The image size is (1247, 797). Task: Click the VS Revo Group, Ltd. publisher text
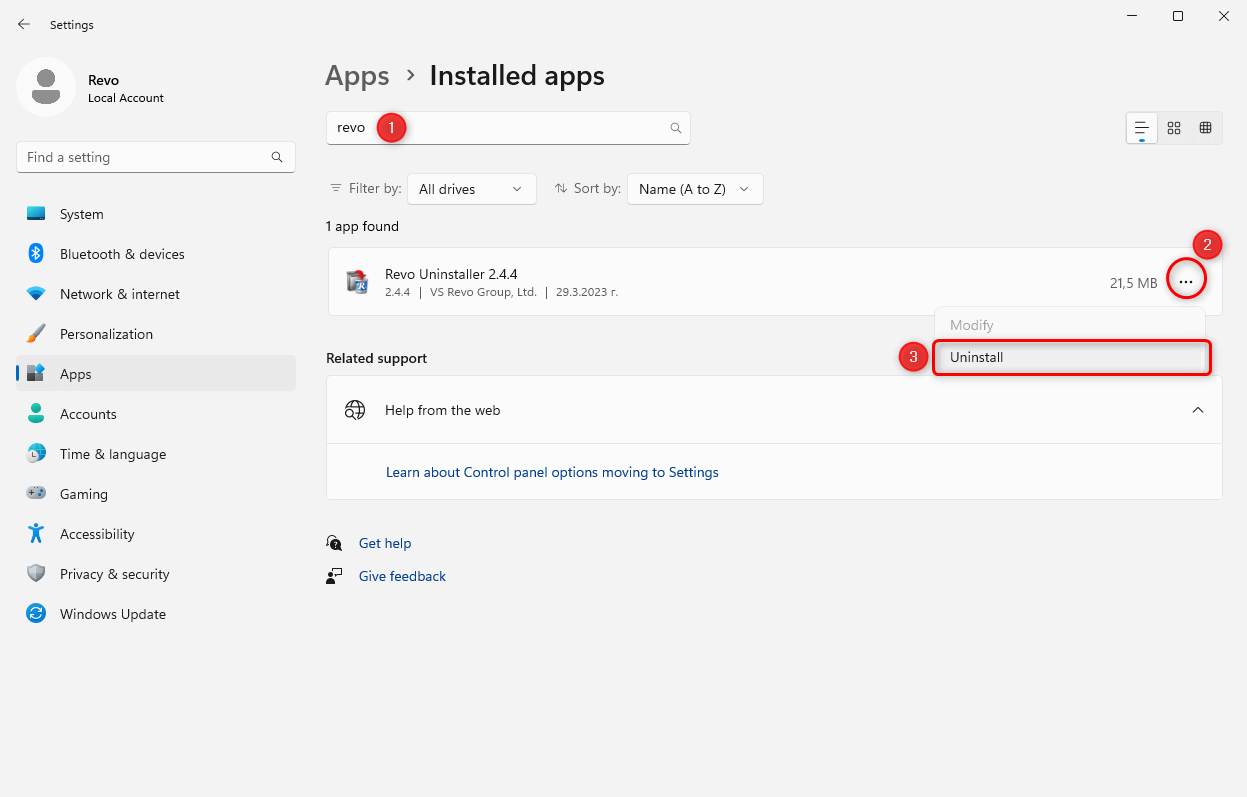pyautogui.click(x=484, y=292)
